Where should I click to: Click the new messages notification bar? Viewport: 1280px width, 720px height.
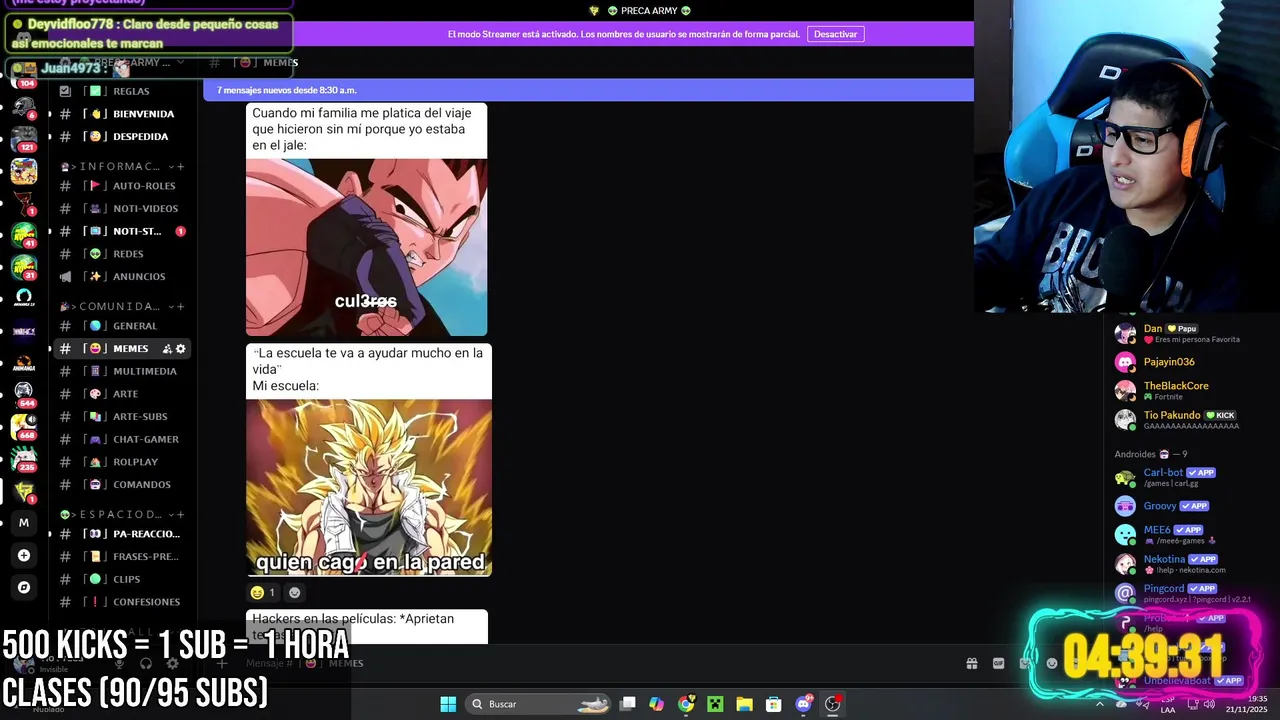(x=588, y=90)
